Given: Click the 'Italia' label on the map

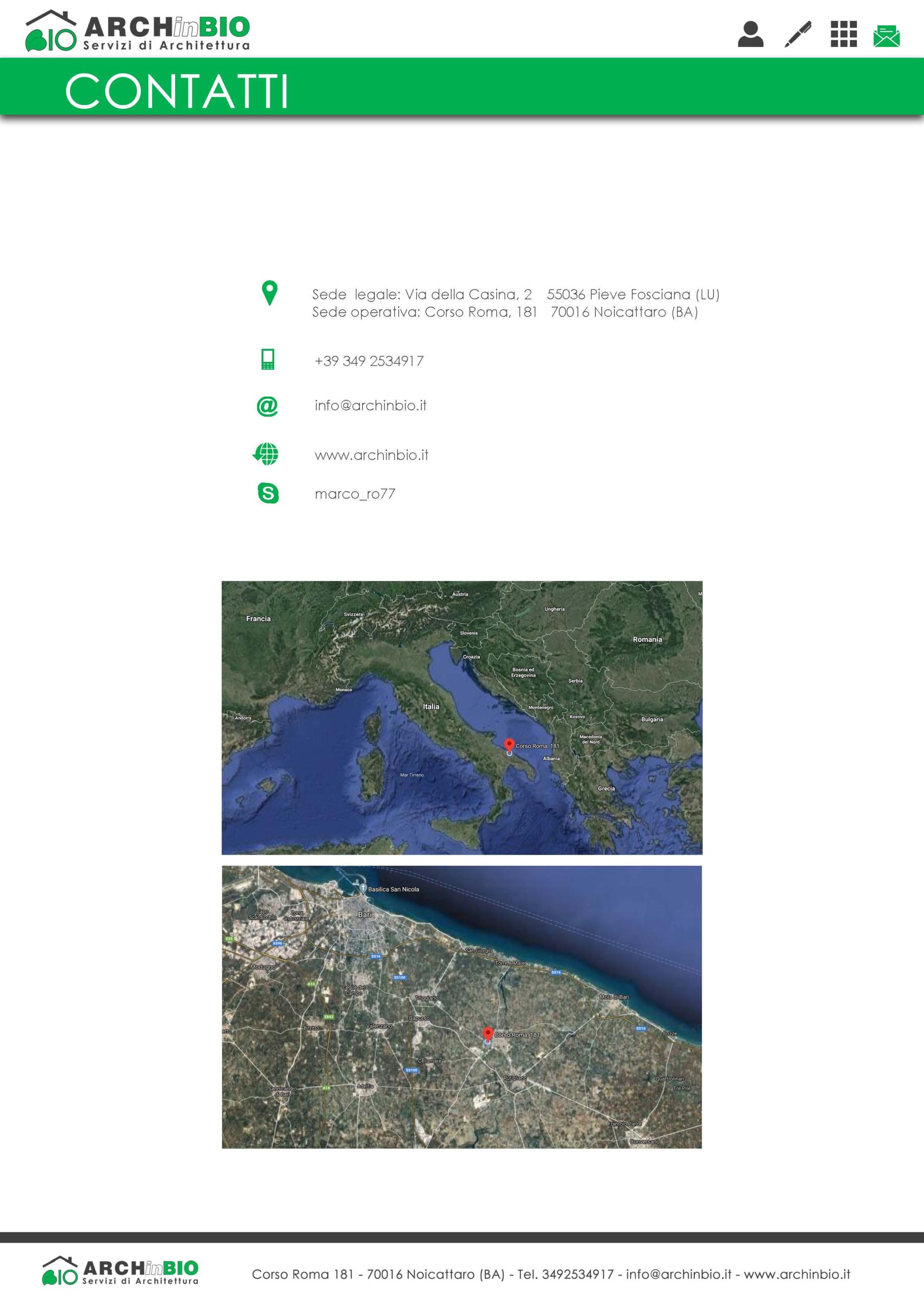Looking at the screenshot, I should [431, 707].
